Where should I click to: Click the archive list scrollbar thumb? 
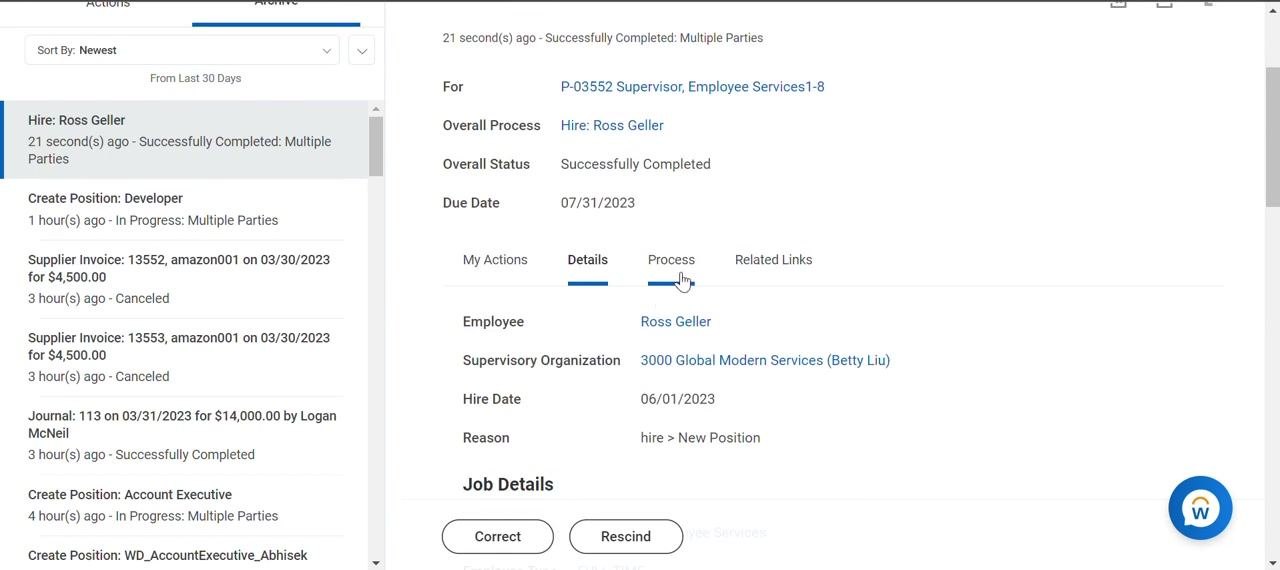(x=376, y=147)
